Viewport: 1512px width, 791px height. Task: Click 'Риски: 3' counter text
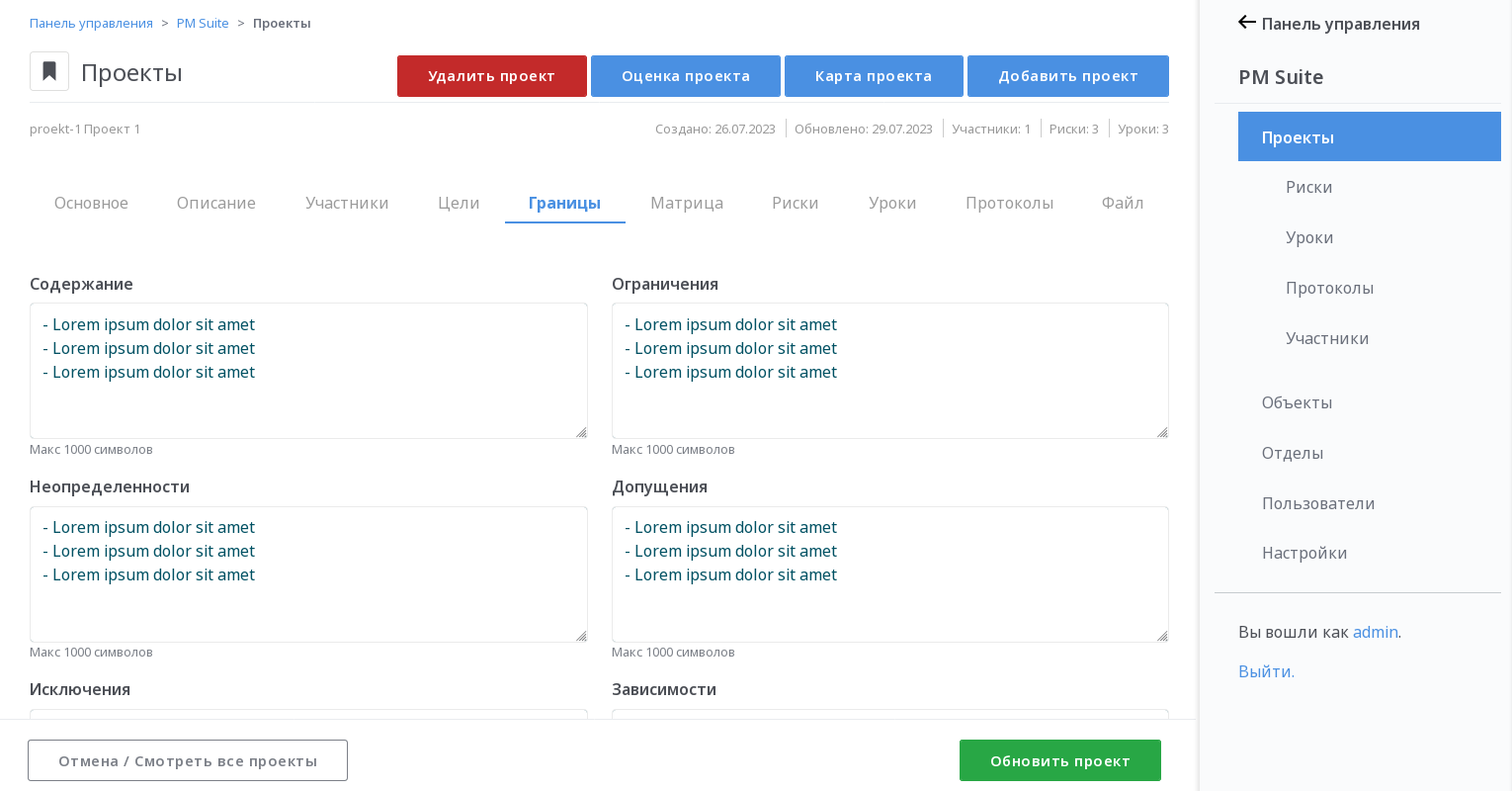coord(1074,129)
